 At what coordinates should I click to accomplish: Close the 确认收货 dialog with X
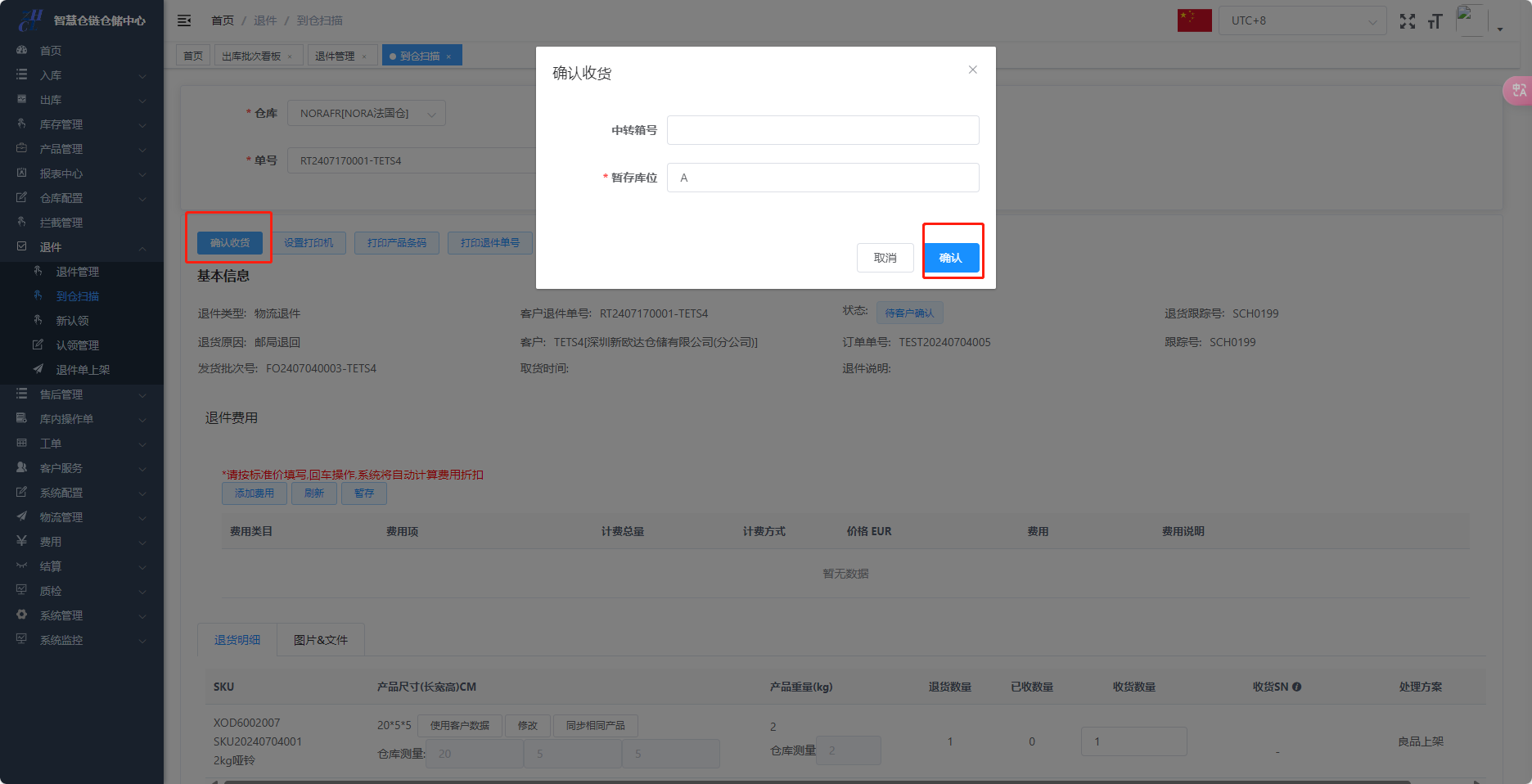coord(972,70)
